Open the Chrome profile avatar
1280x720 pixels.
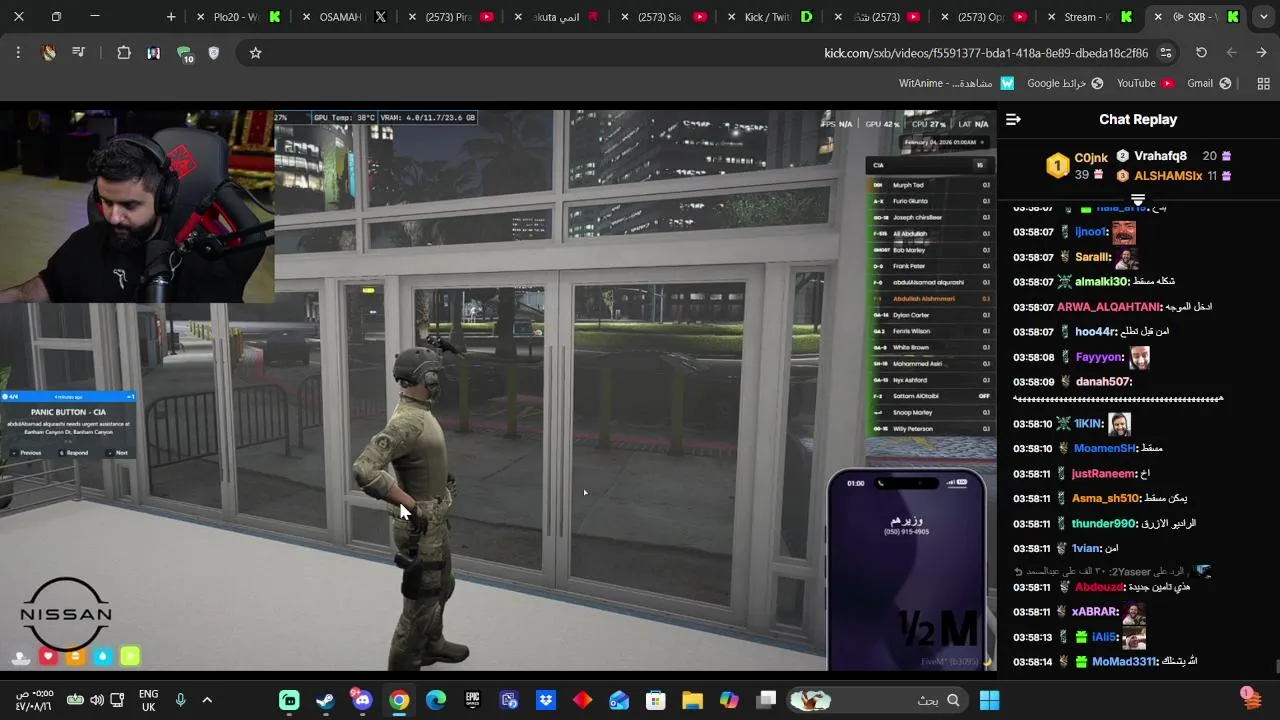coord(48,53)
